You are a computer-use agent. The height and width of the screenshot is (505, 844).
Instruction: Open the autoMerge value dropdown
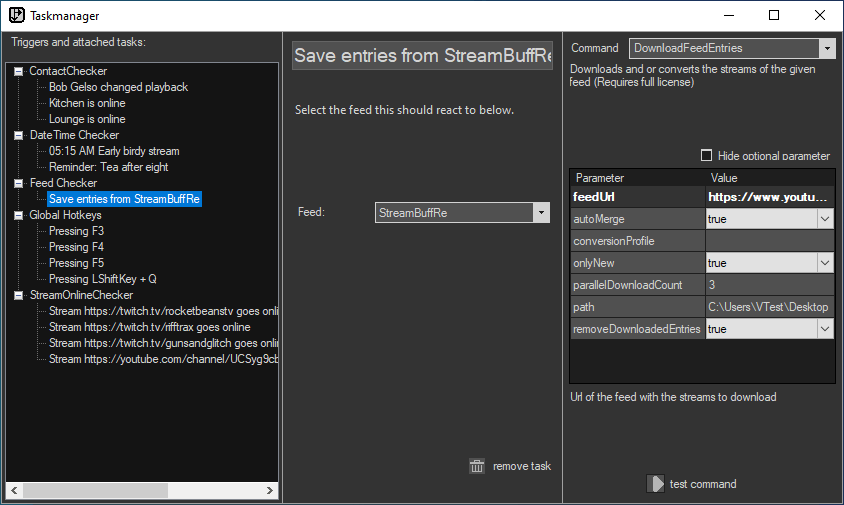[x=824, y=219]
